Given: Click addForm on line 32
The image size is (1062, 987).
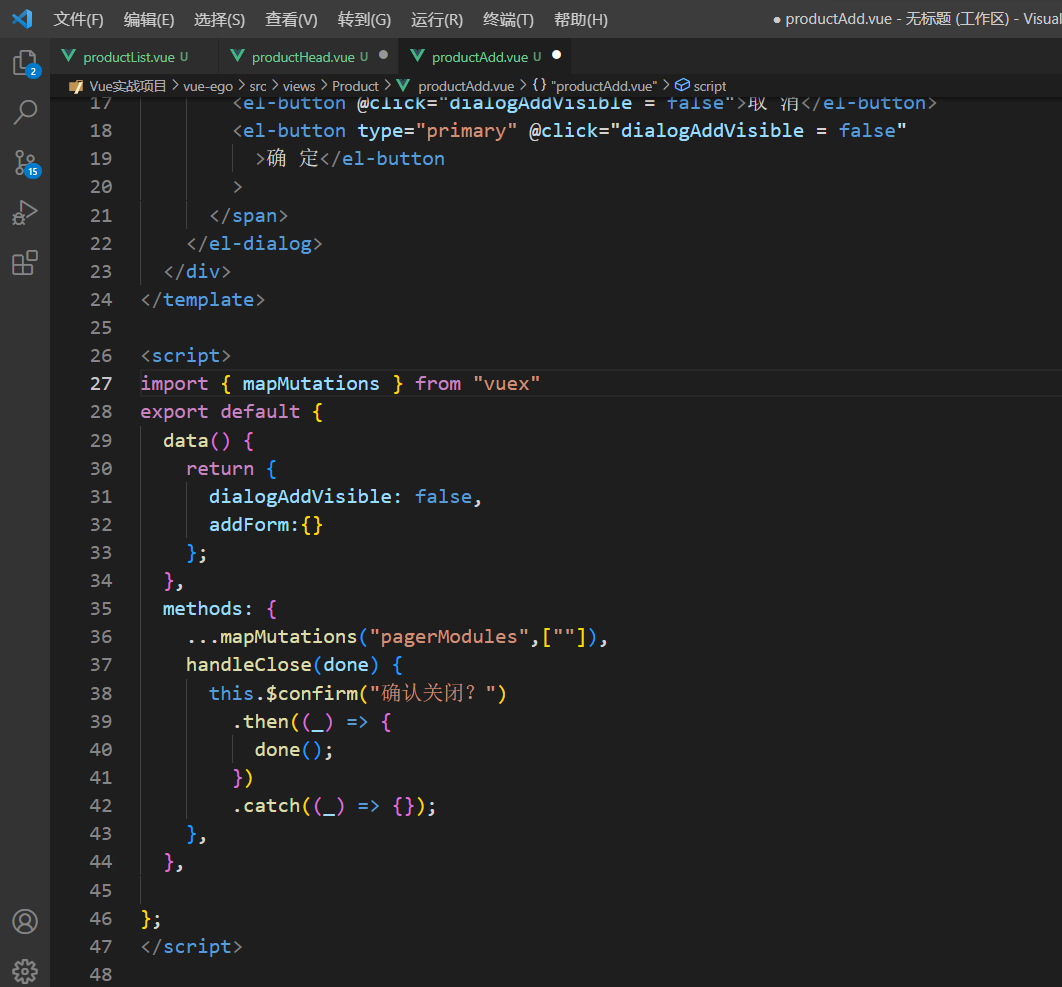Looking at the screenshot, I should [249, 525].
